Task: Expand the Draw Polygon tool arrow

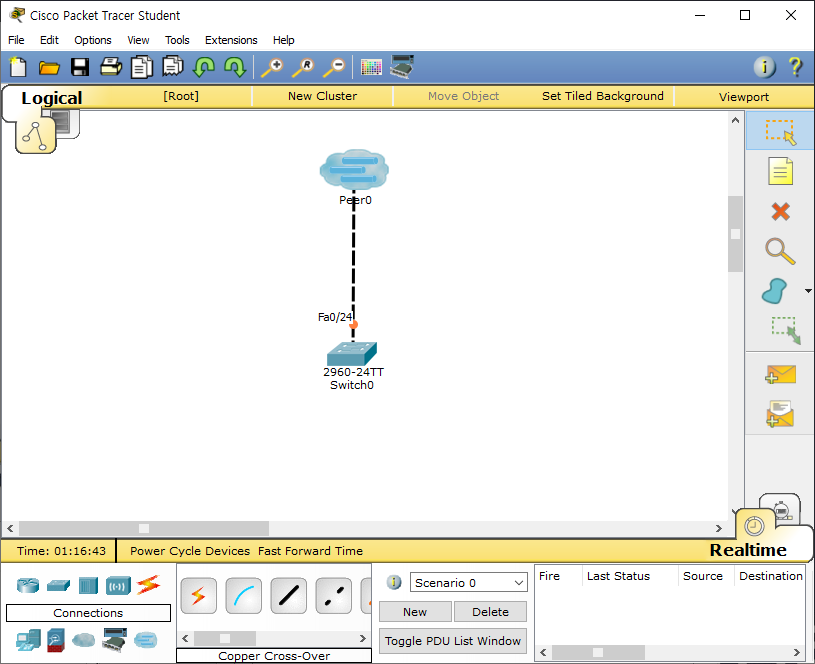Action: point(808,291)
